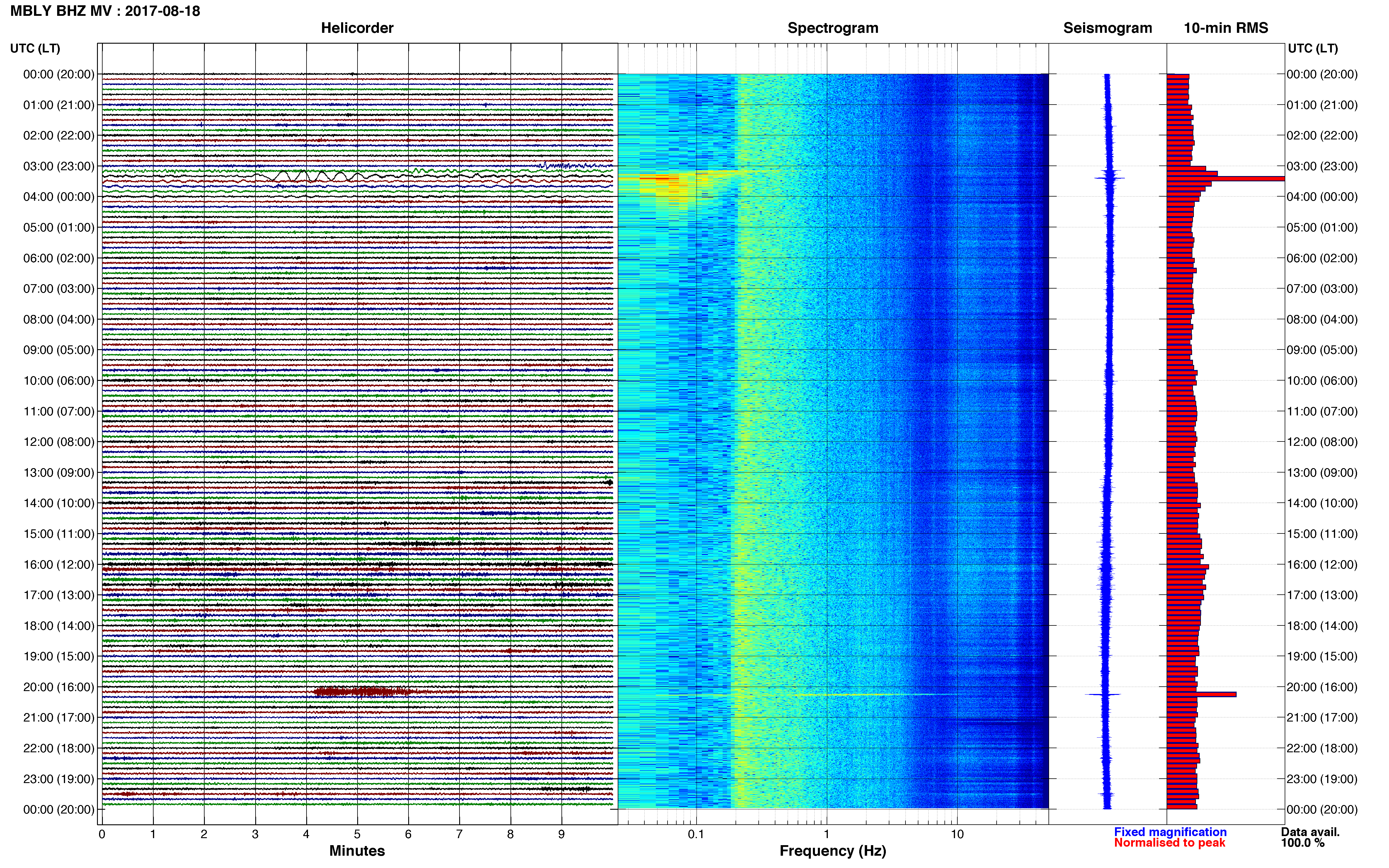
Task: Click the Seismogram spike near 03:30
Action: click(x=1110, y=178)
